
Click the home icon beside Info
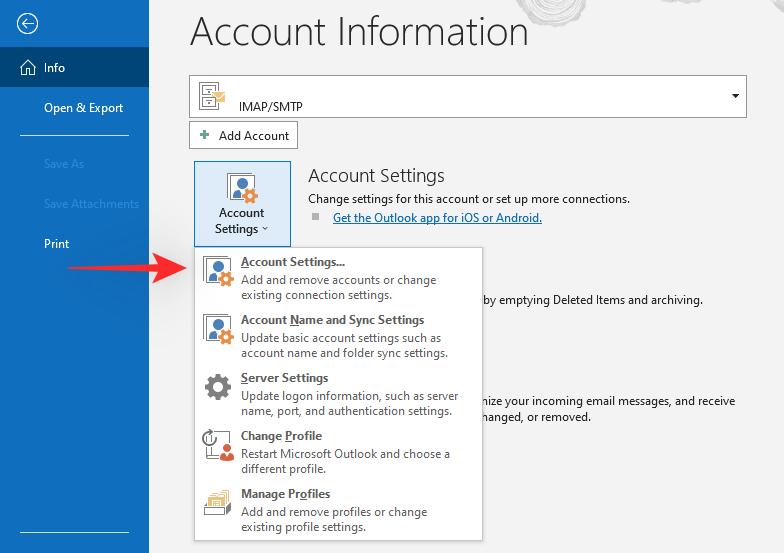[x=27, y=68]
